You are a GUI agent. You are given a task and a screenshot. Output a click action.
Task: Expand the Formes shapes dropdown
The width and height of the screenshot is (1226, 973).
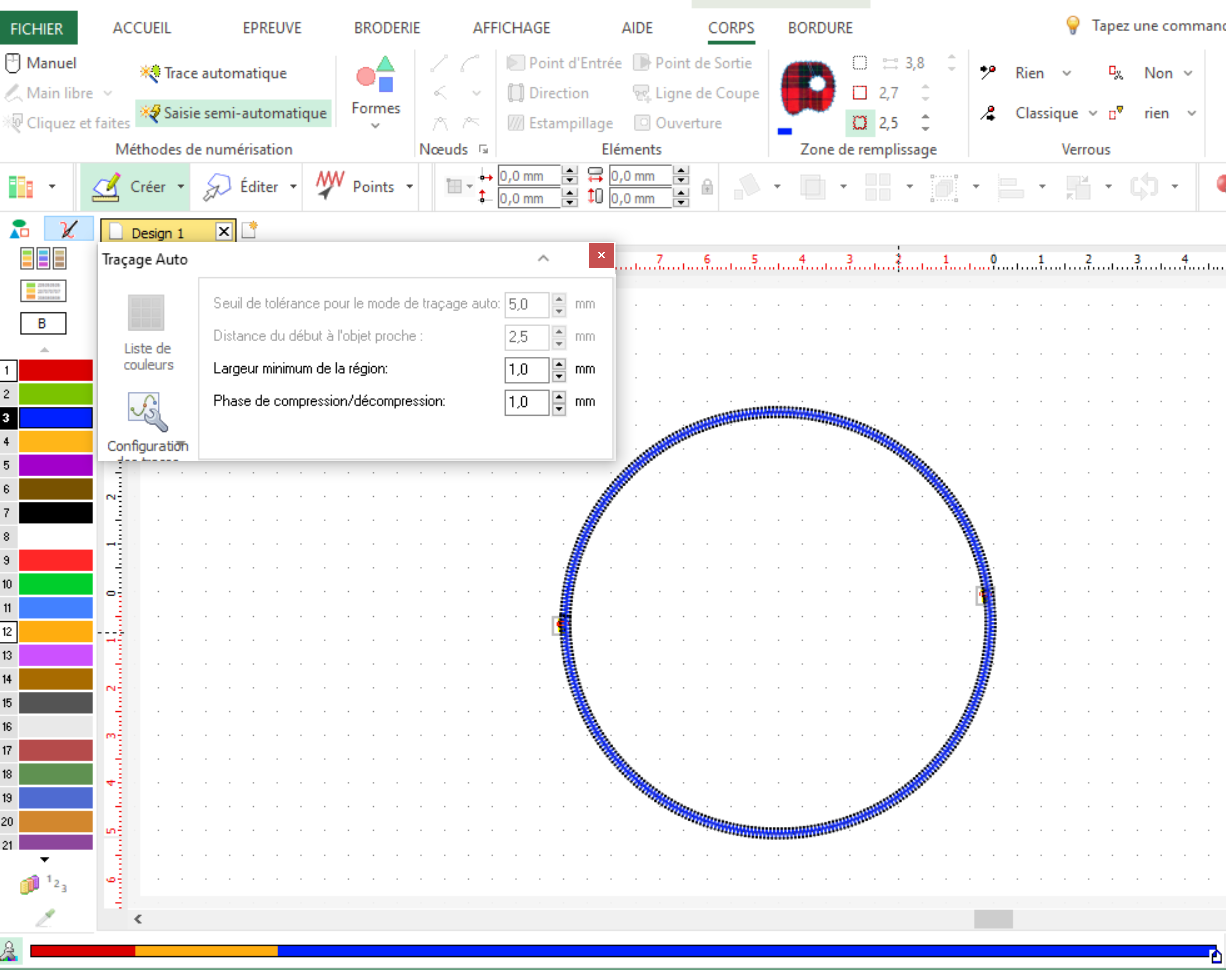[375, 126]
